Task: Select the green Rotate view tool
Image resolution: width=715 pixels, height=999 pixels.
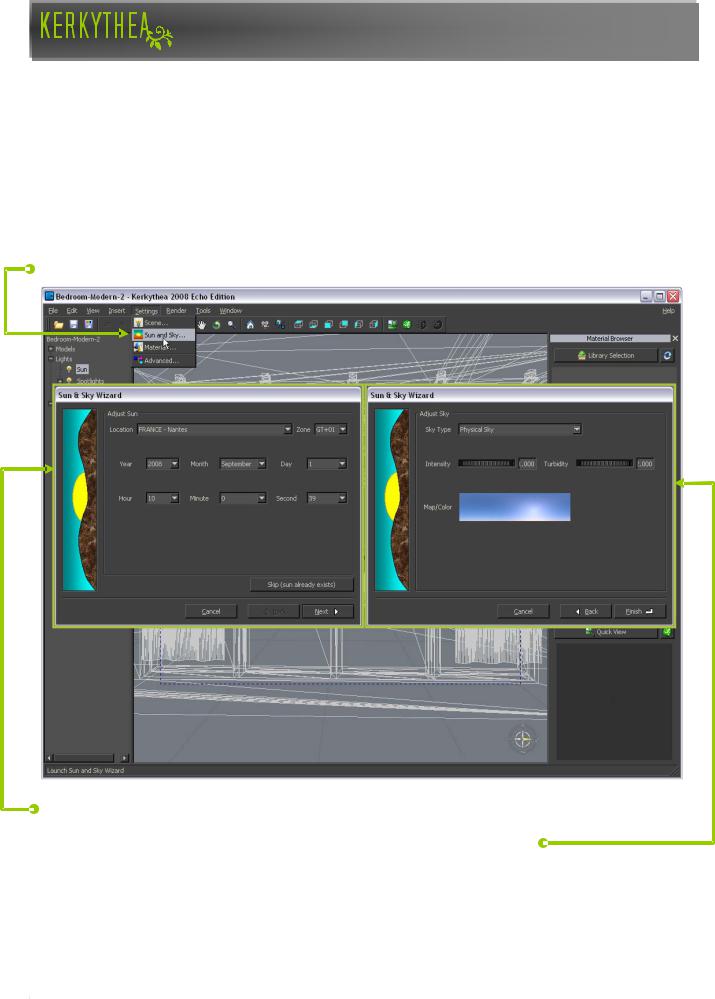Action: 217,325
